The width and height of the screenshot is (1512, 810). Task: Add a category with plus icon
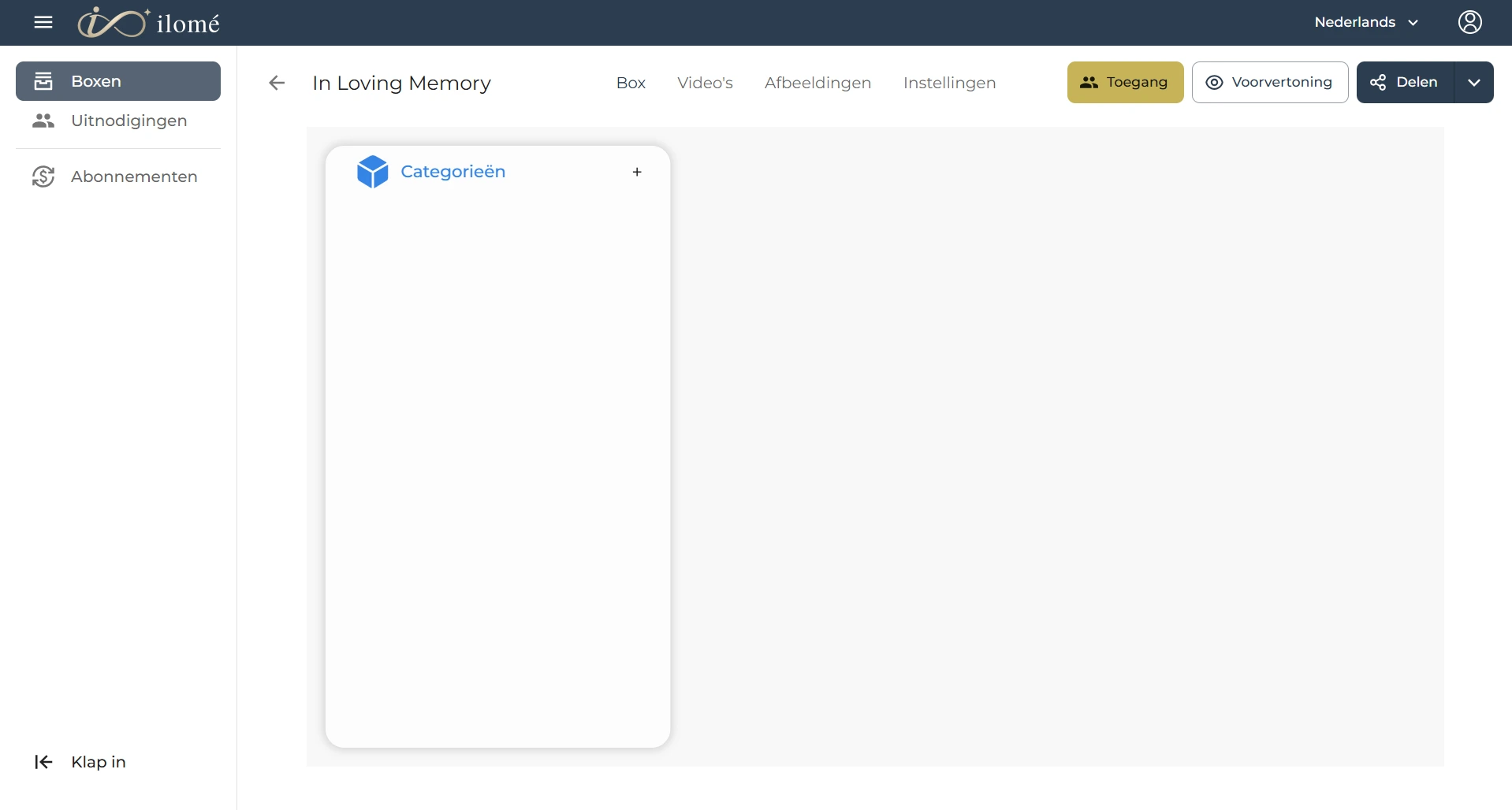[x=637, y=172]
